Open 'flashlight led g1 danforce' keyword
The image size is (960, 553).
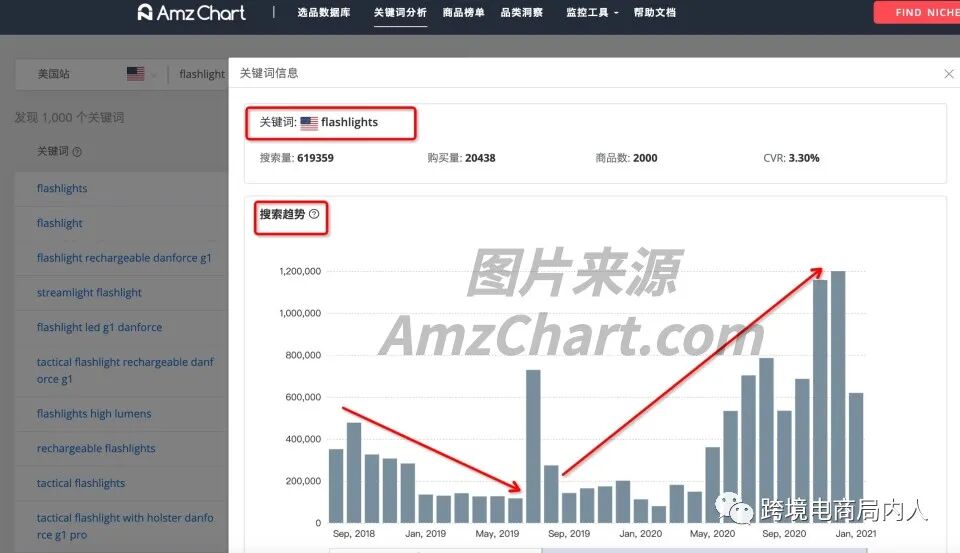click(99, 327)
